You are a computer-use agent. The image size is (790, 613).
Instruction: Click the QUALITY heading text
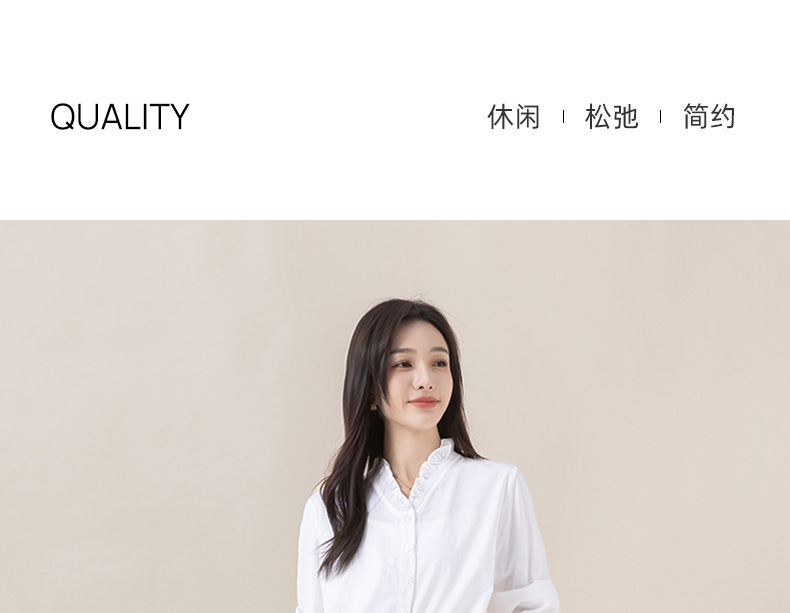coord(119,116)
